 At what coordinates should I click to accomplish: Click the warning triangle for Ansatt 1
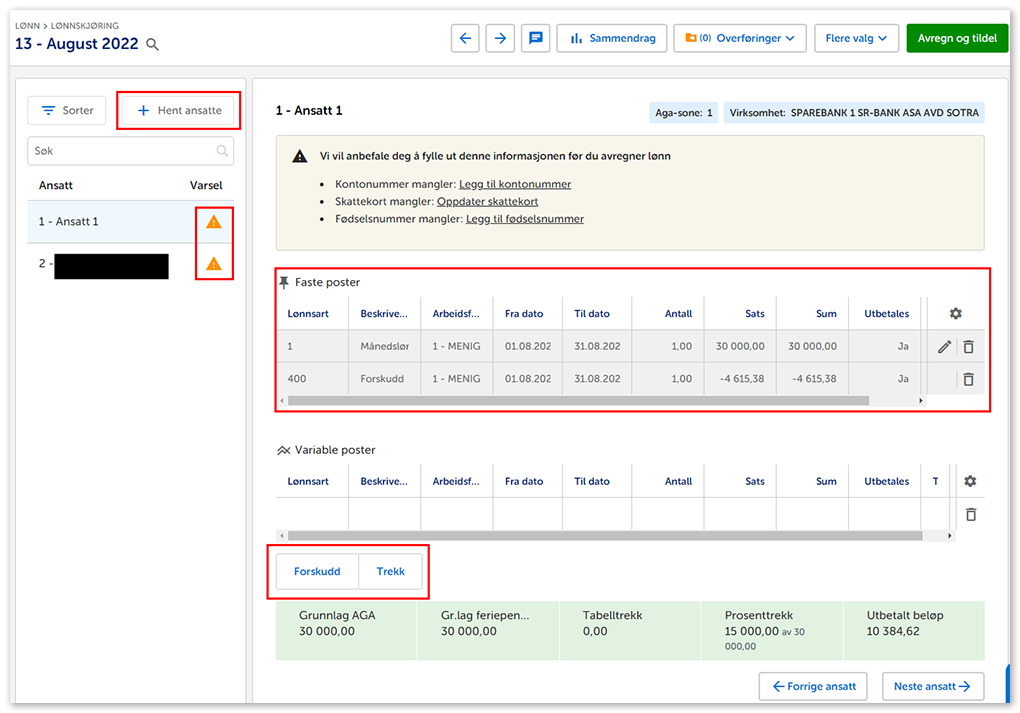click(213, 222)
